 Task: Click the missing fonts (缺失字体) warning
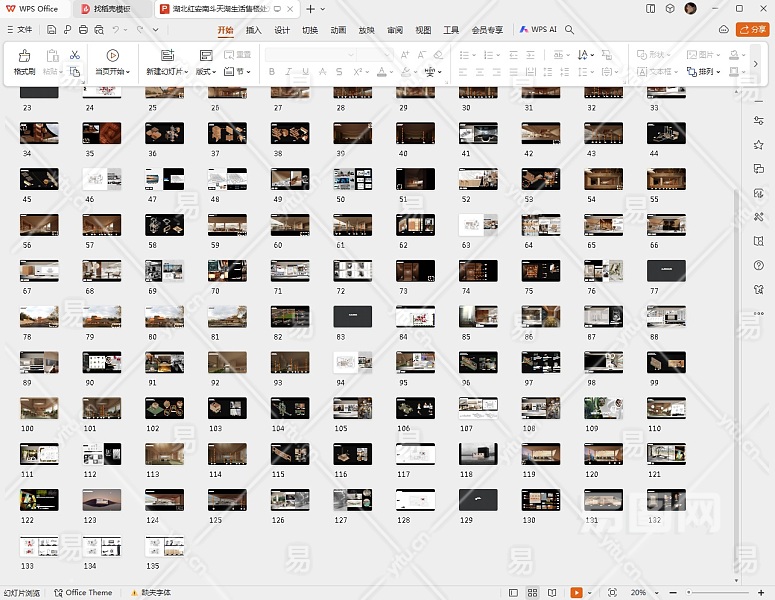[150, 593]
